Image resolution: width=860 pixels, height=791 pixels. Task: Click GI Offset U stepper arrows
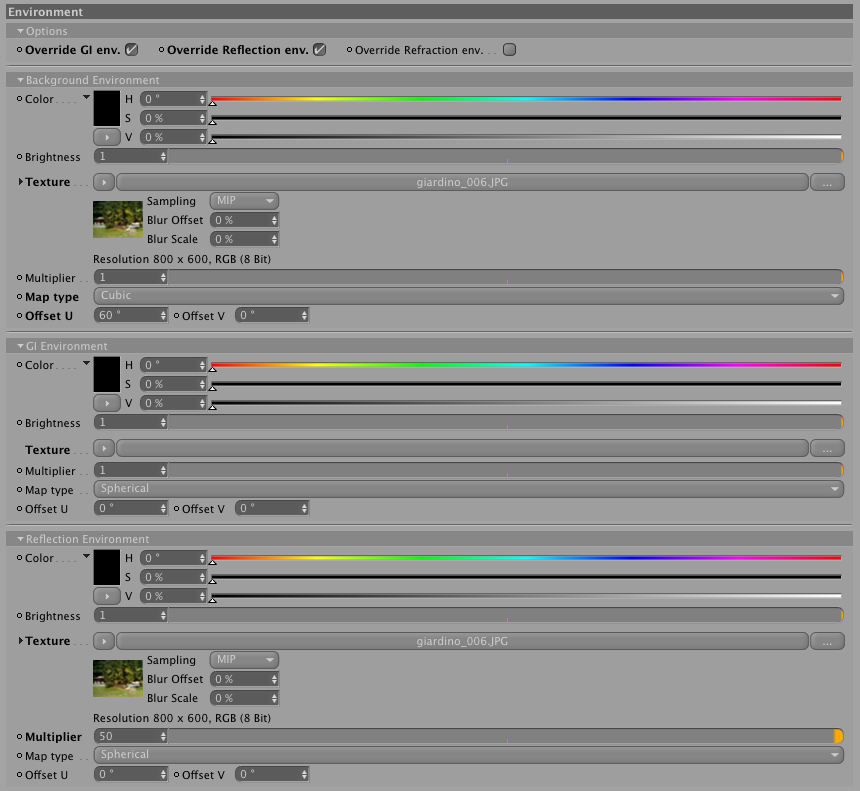163,508
